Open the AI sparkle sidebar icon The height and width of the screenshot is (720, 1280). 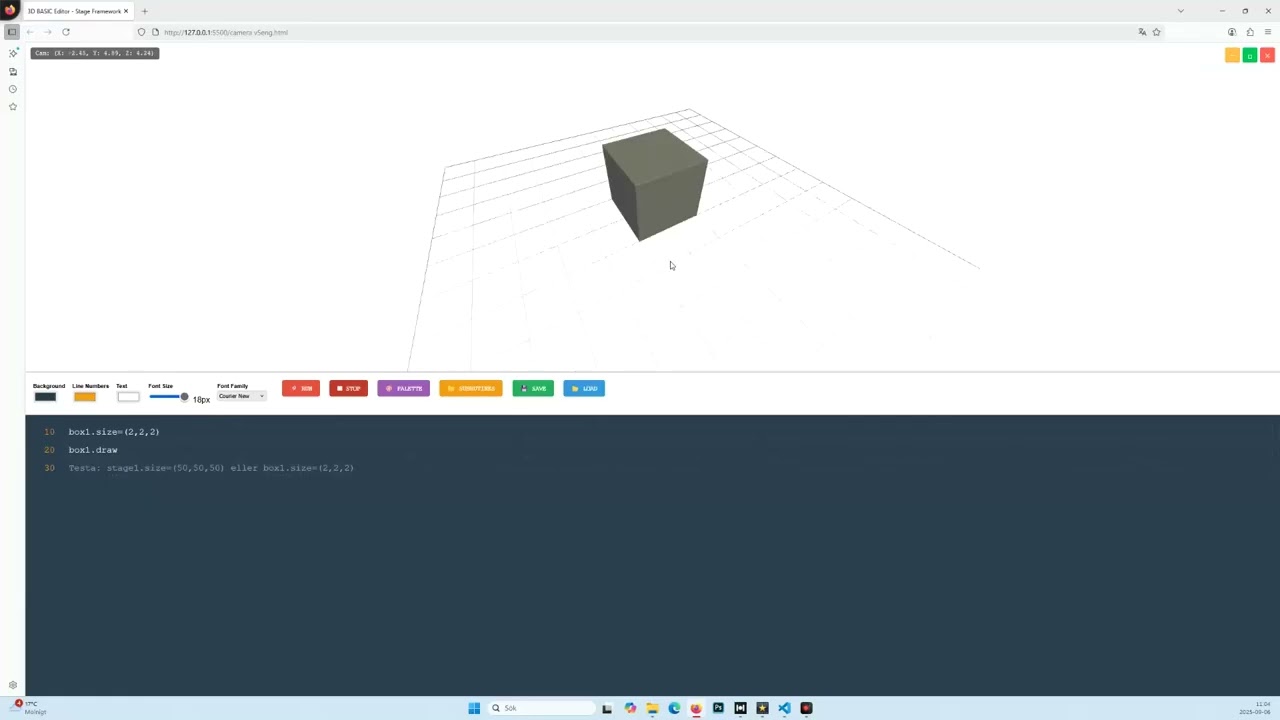coord(13,54)
